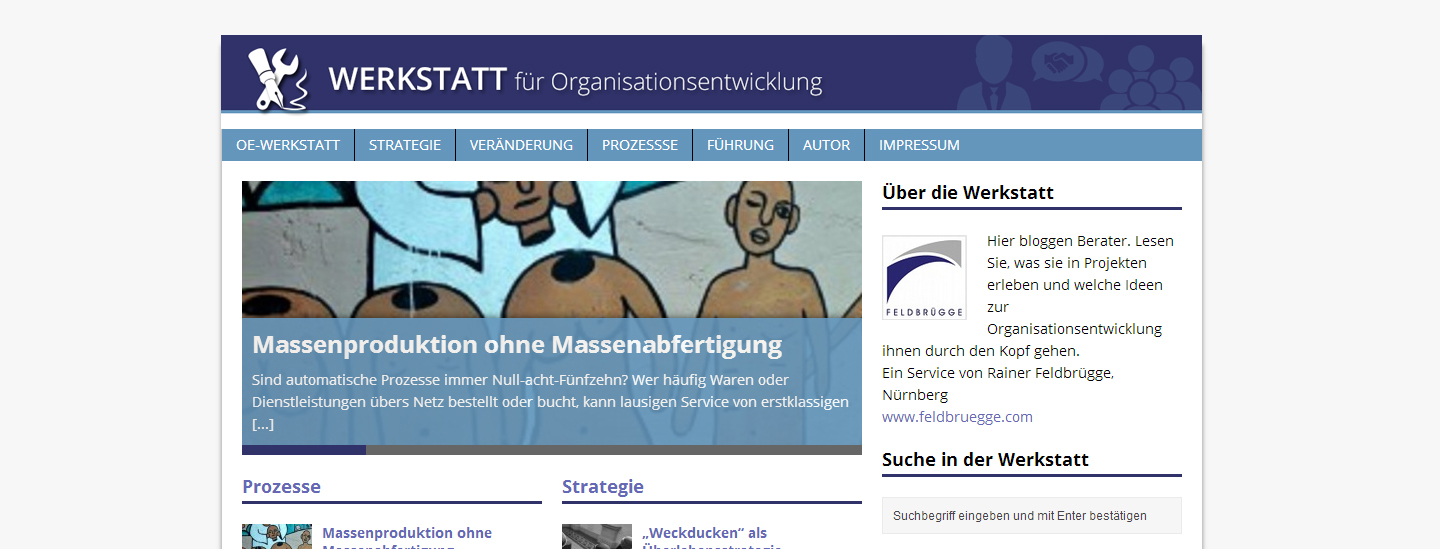Focus the Suchbegriff eingeben search field

(x=1032, y=516)
